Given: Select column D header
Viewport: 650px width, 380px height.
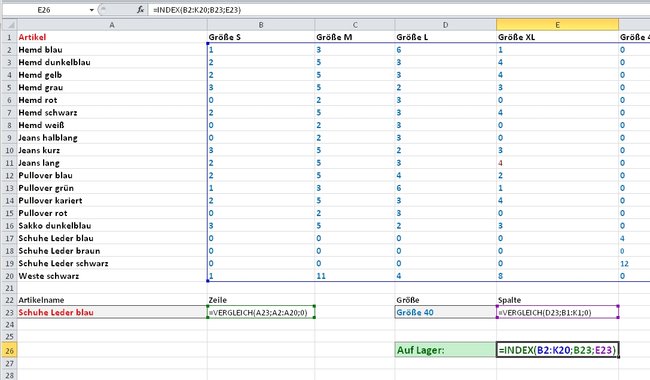Looking at the screenshot, I should pos(445,25).
